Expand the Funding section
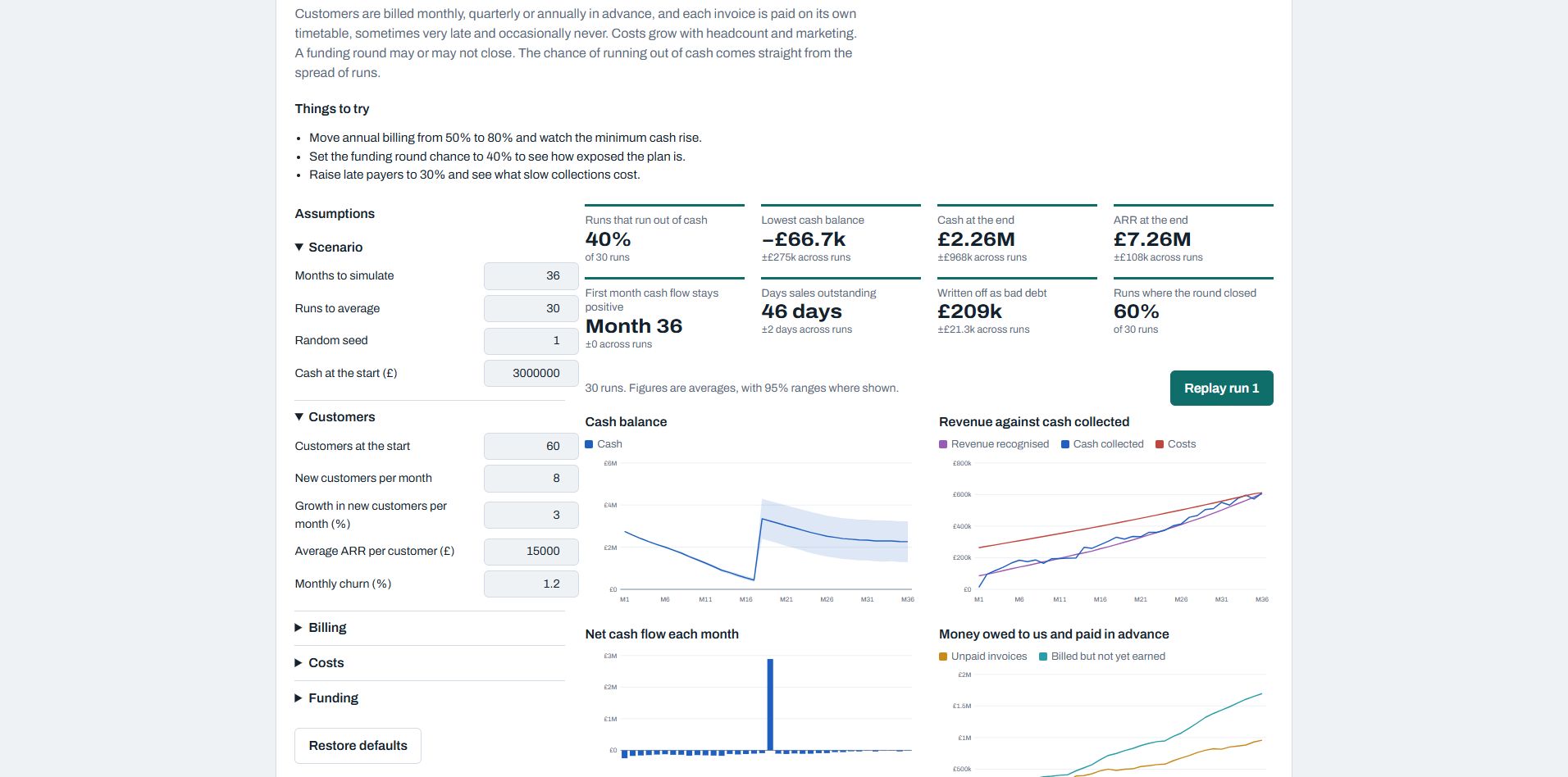Image resolution: width=1568 pixels, height=777 pixels. tap(326, 697)
